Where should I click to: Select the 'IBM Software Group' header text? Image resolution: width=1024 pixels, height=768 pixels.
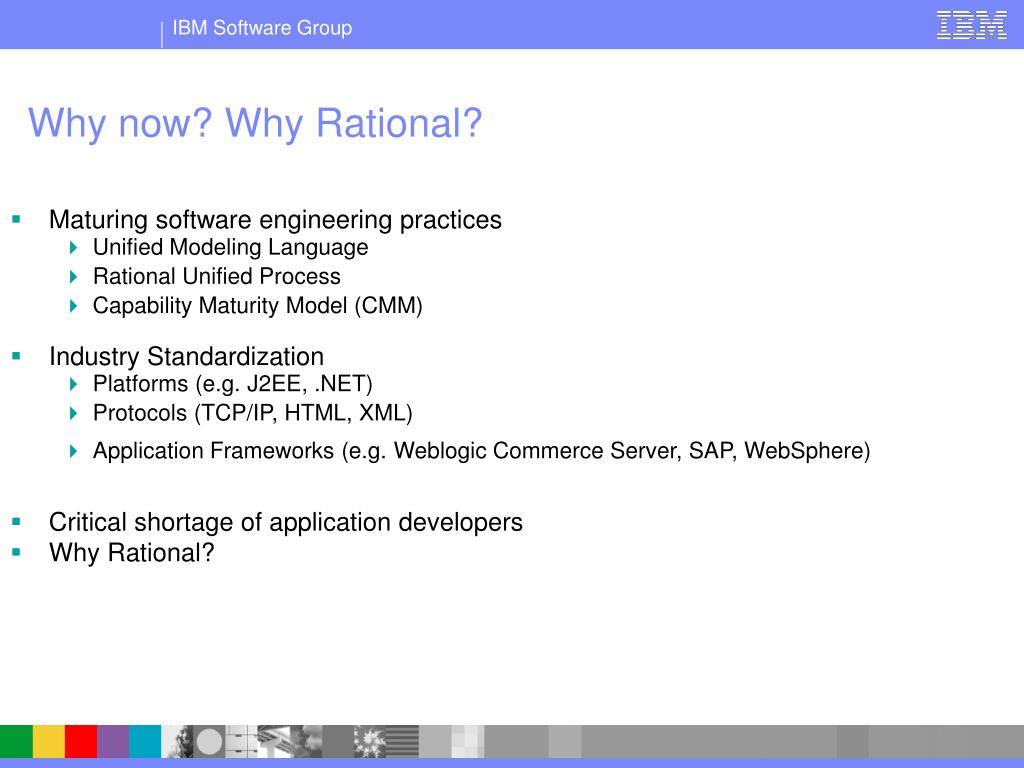(x=262, y=28)
